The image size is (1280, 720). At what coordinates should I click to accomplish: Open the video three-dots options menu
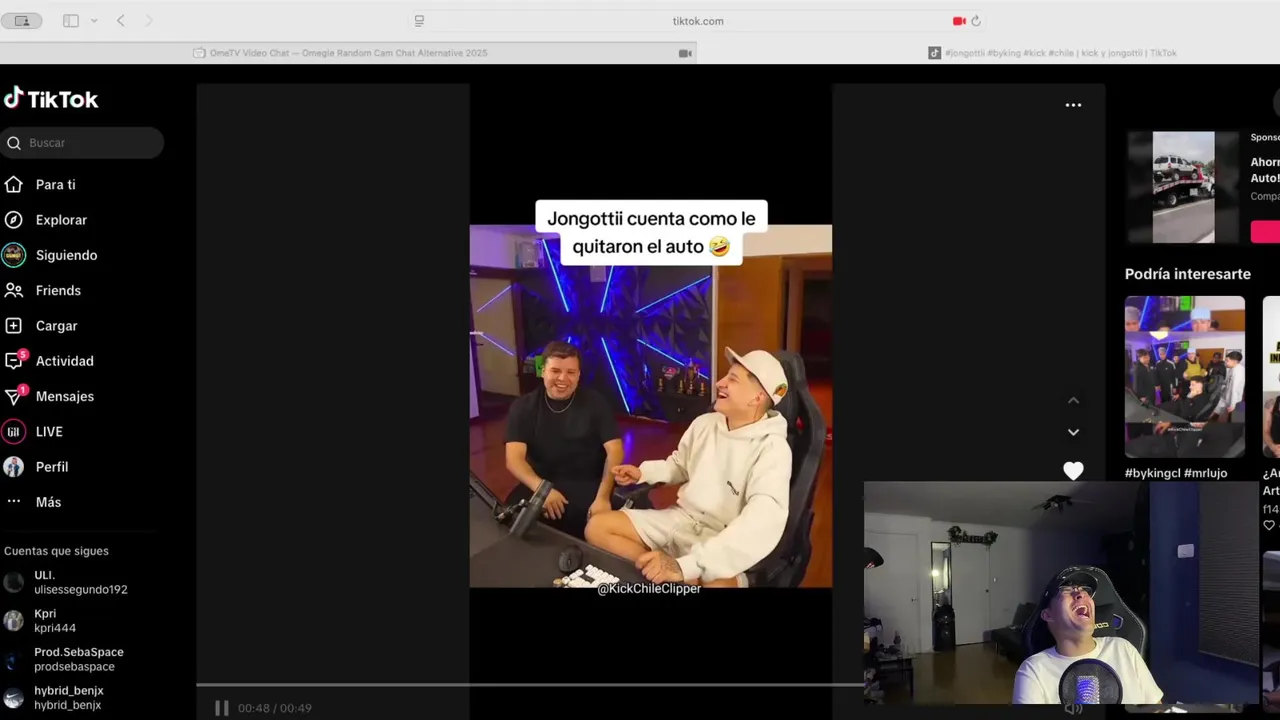(1073, 105)
